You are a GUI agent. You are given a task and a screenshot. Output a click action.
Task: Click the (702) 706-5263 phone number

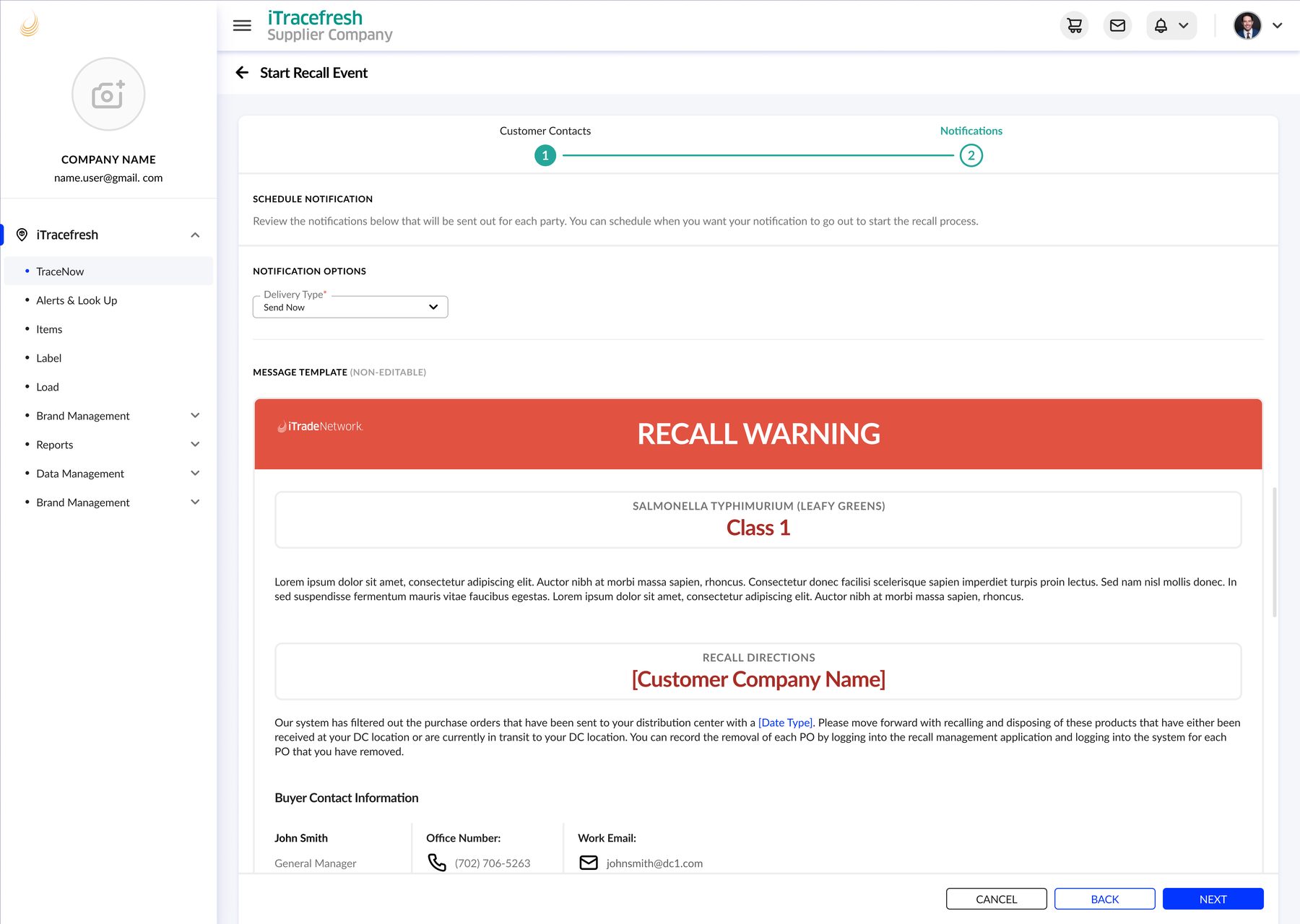click(x=493, y=863)
